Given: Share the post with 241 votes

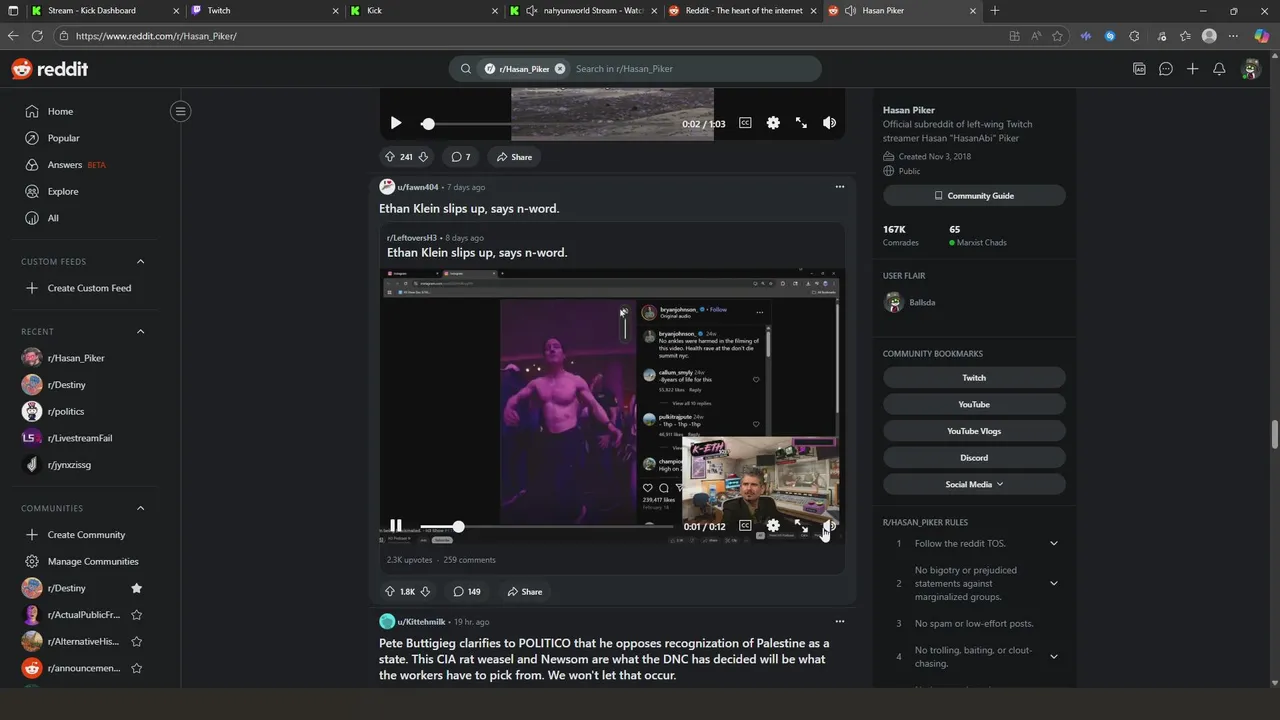Looking at the screenshot, I should pos(515,157).
